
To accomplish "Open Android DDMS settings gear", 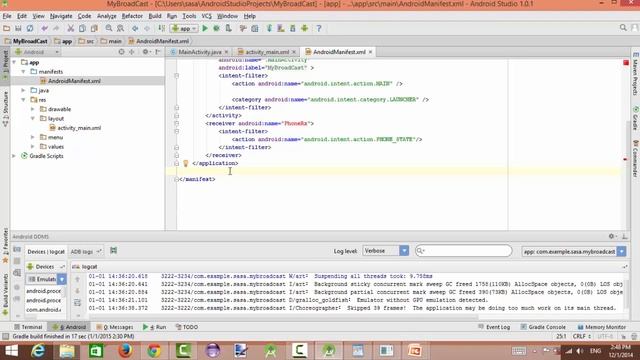I will (612, 236).
